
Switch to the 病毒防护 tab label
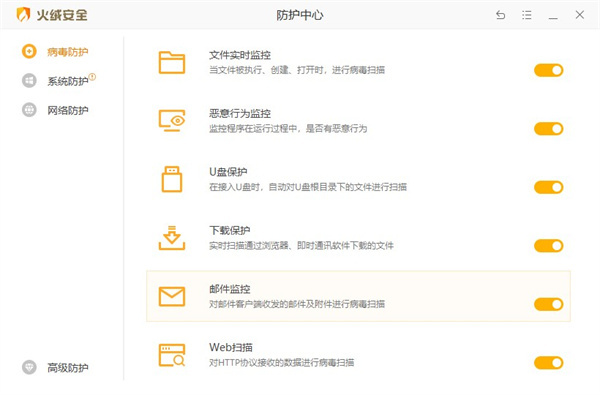click(68, 52)
